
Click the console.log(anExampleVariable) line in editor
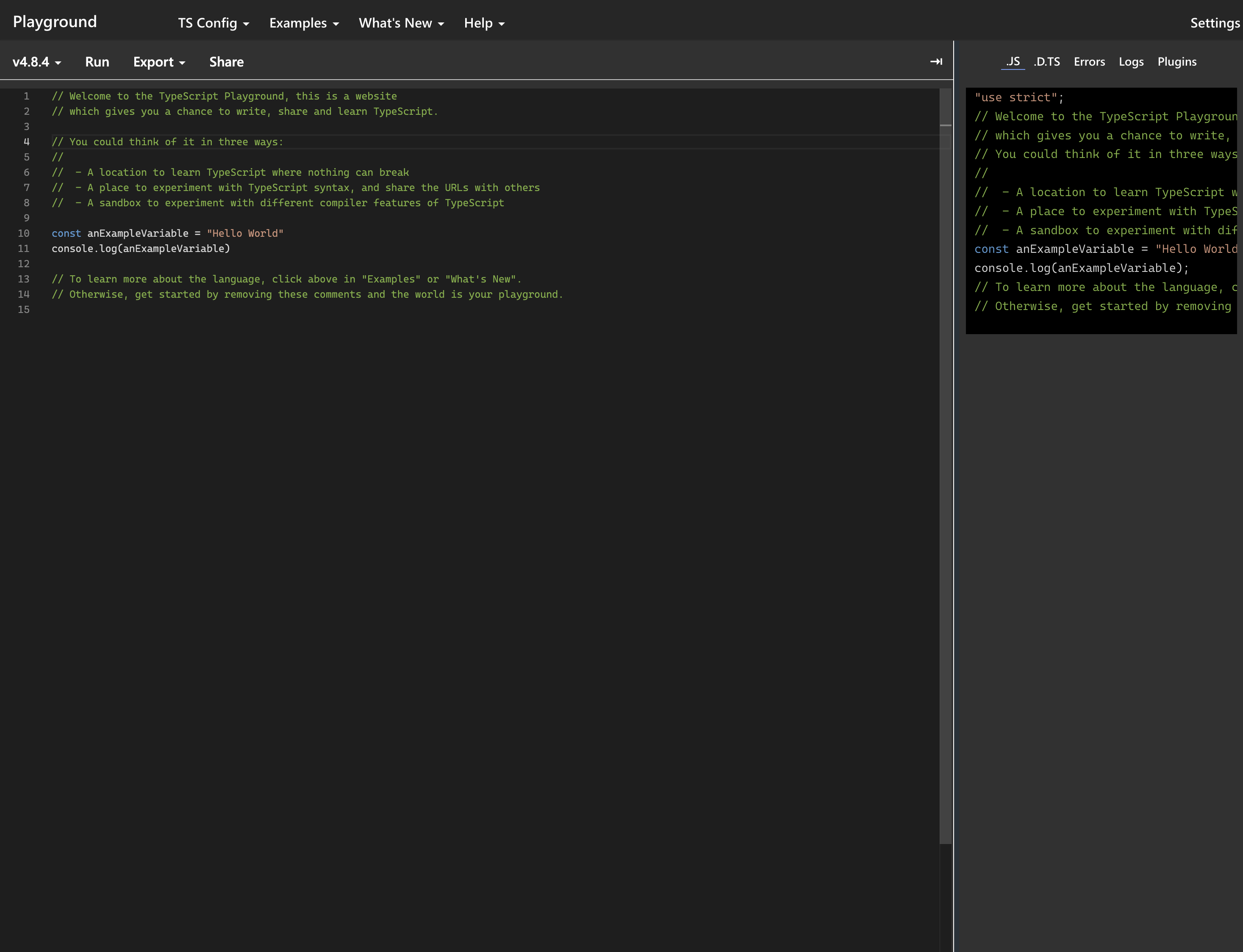[141, 249]
